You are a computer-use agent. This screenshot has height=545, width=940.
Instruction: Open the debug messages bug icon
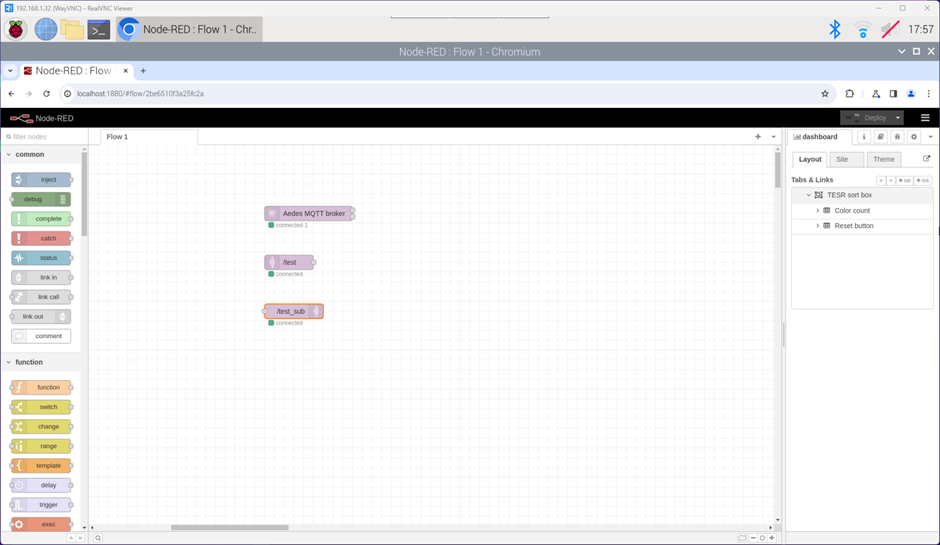897,137
